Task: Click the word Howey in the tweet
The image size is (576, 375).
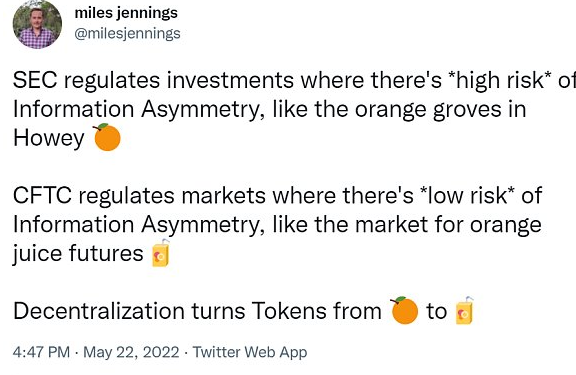Action: coord(49,138)
